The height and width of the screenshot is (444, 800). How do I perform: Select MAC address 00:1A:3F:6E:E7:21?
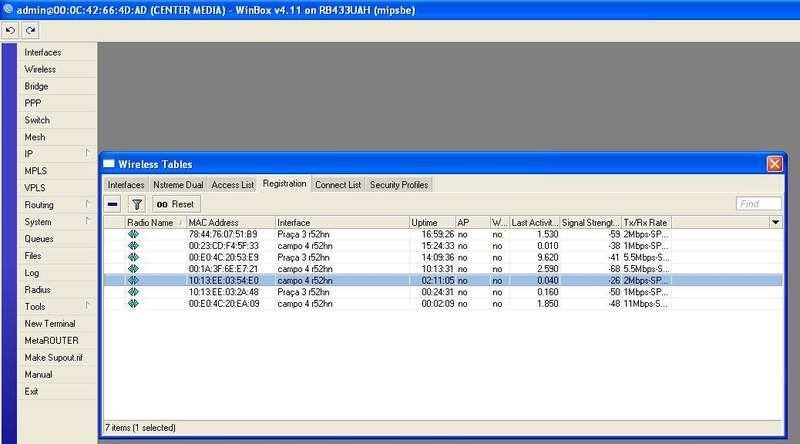pos(223,269)
